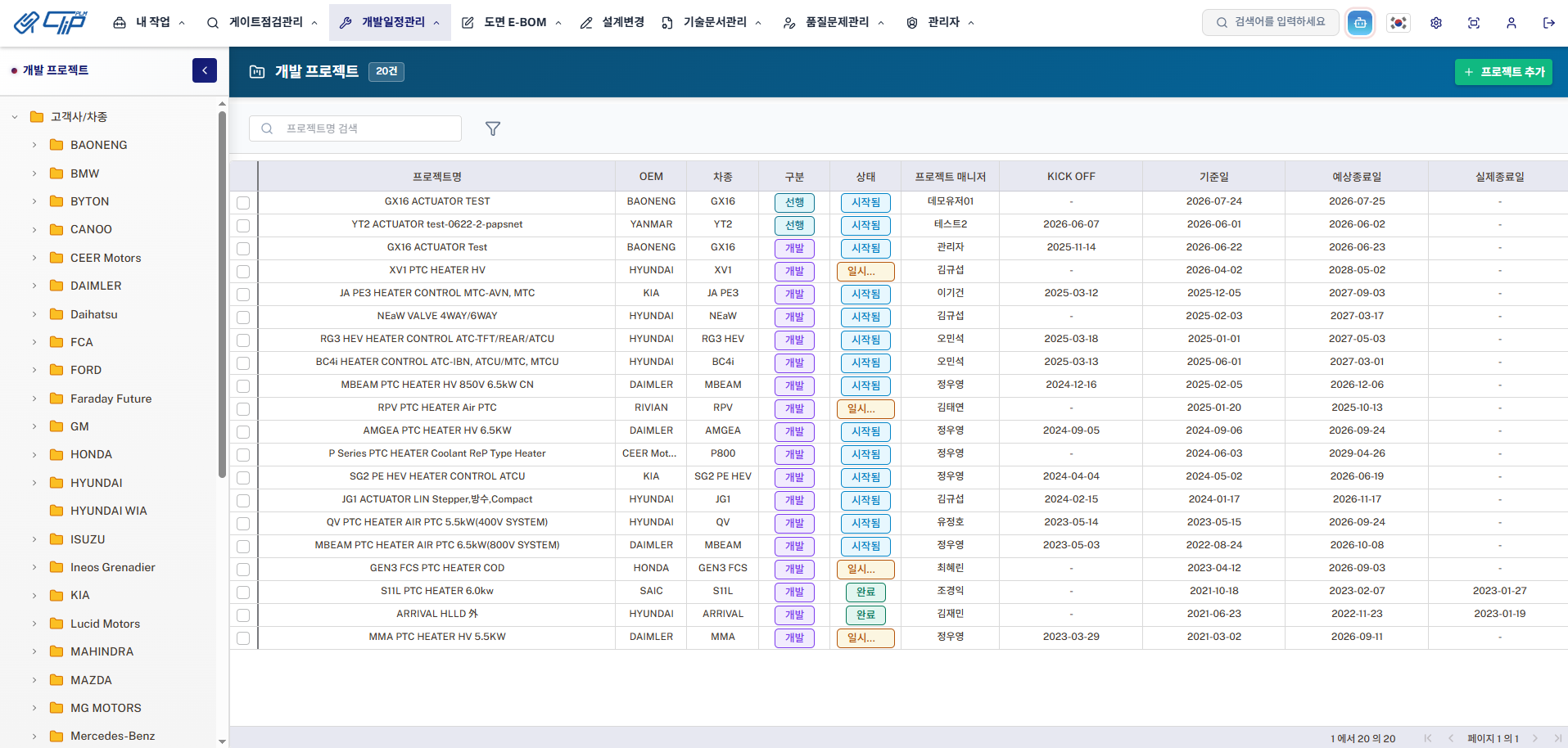Open the 기술문서관리 menu
The height and width of the screenshot is (748, 1568).
712,23
